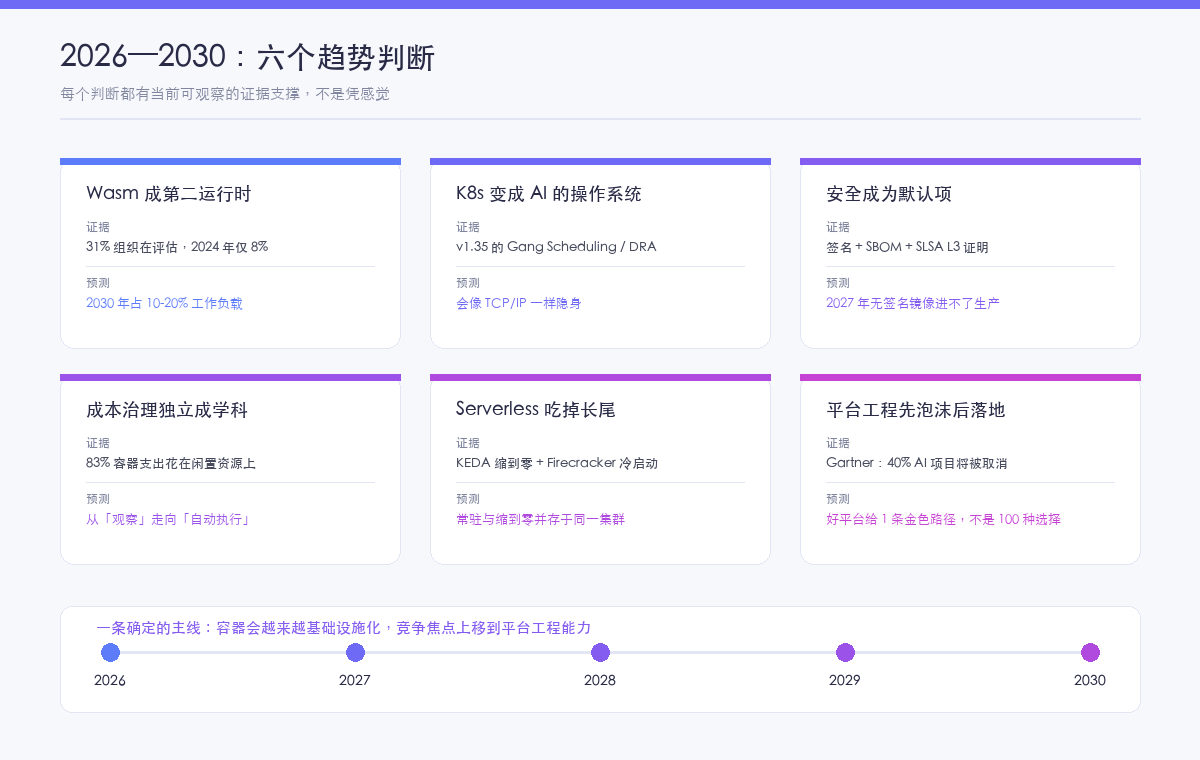The image size is (1200, 760).
Task: Click evidence text "v1.35 的 Gang Scheduling / DRA"
Action: click(556, 247)
